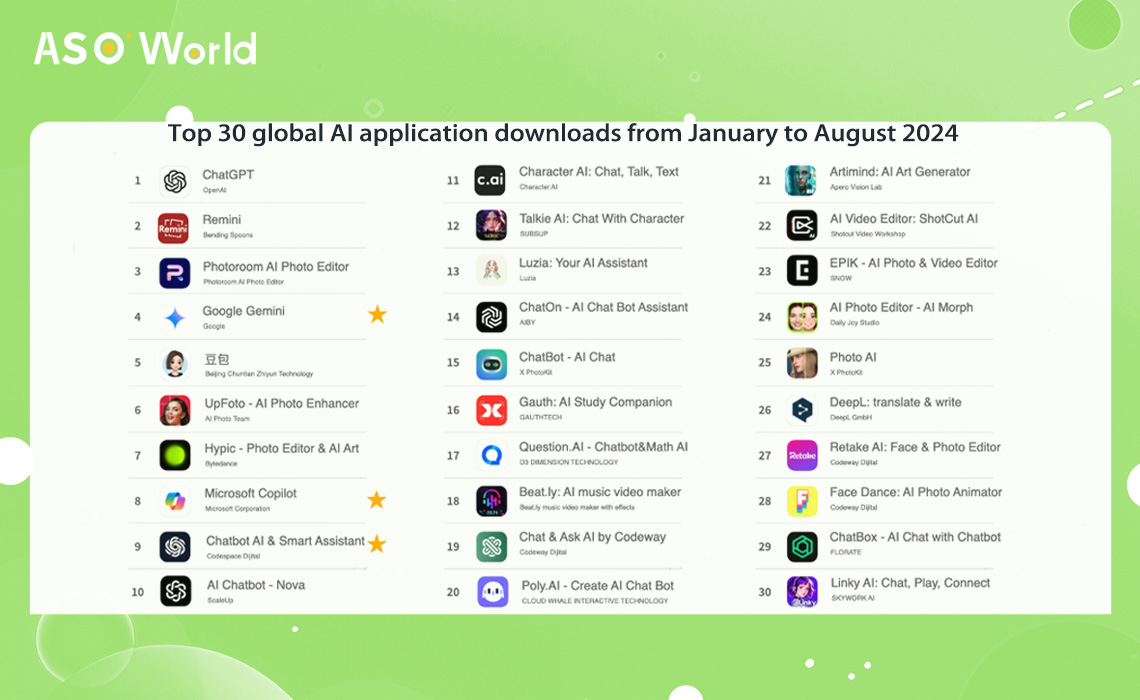Select the ShotCut AI Video Editor icon
The image size is (1140, 700).
click(x=801, y=225)
